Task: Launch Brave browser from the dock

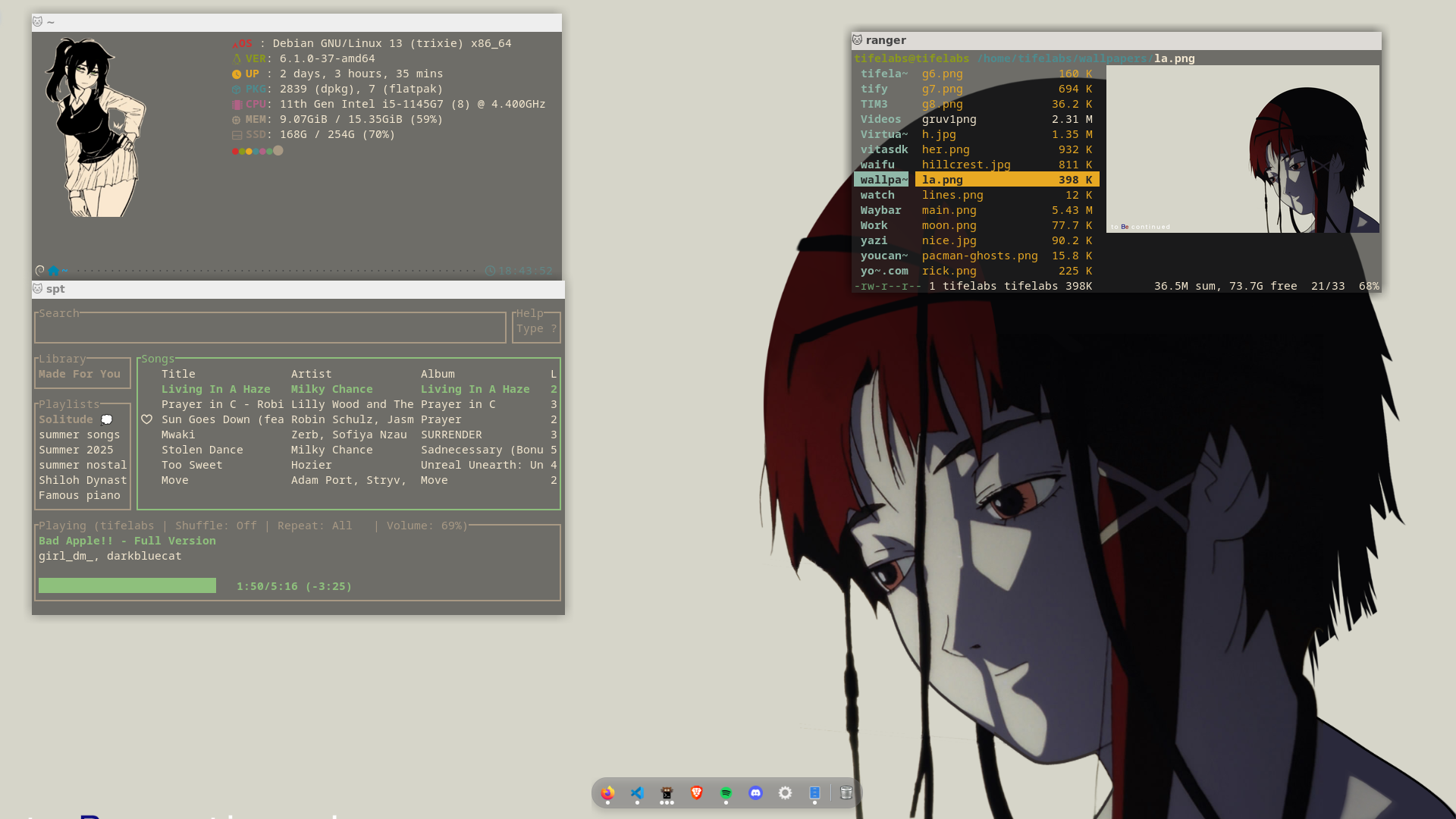Action: [x=696, y=792]
